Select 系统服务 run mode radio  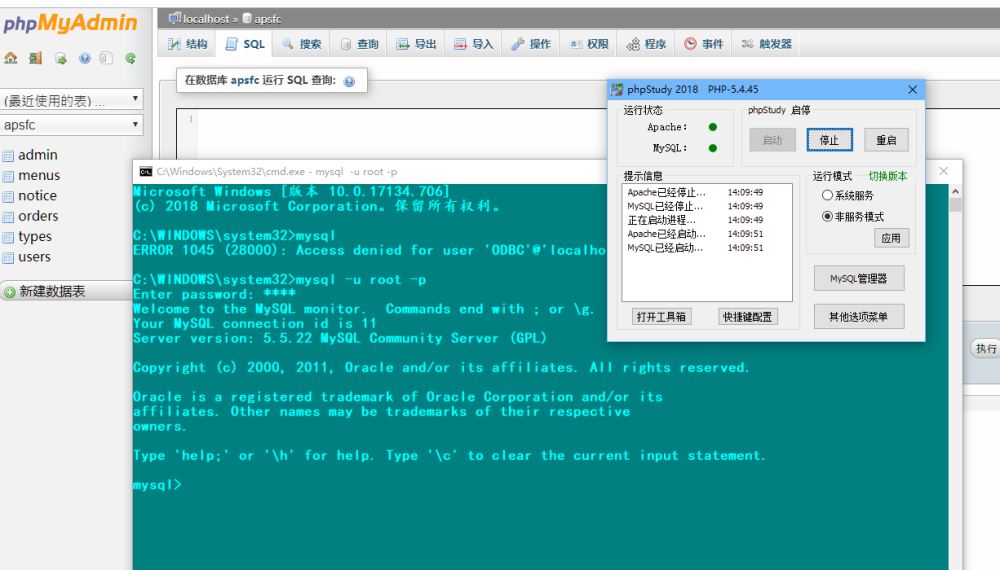pos(827,196)
